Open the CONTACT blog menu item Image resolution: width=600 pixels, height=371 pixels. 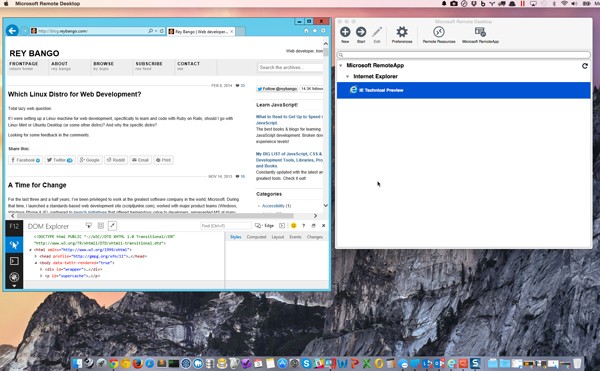point(188,66)
